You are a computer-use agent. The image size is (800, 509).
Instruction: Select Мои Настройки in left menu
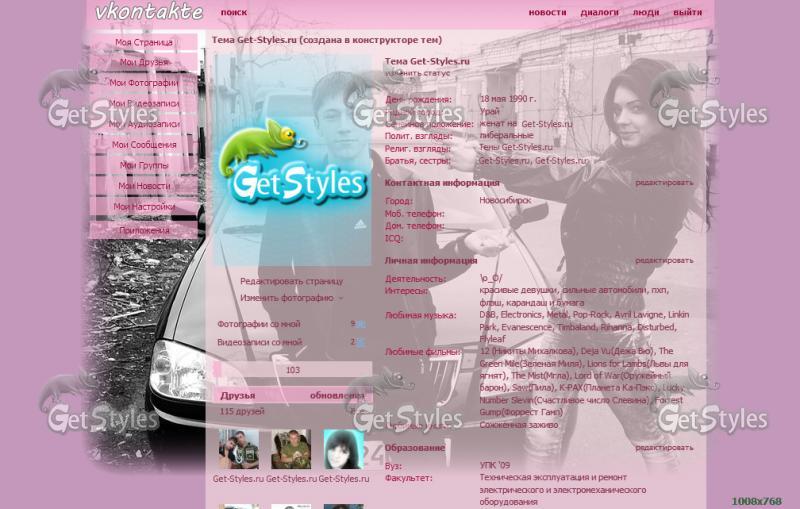tap(144, 207)
